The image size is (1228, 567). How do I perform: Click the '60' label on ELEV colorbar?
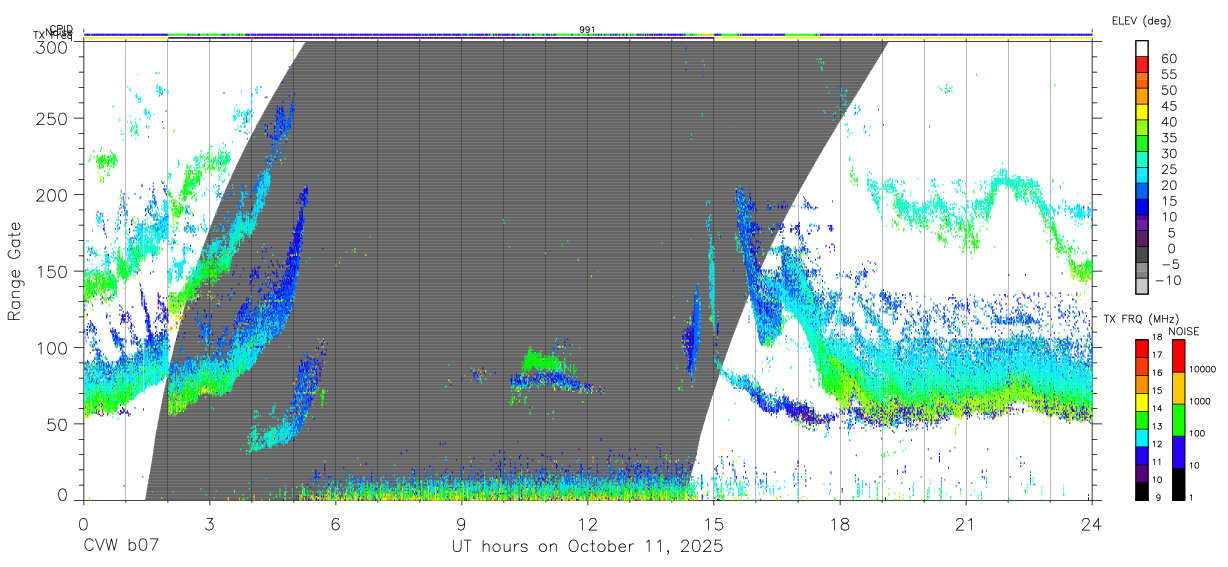[x=1168, y=58]
